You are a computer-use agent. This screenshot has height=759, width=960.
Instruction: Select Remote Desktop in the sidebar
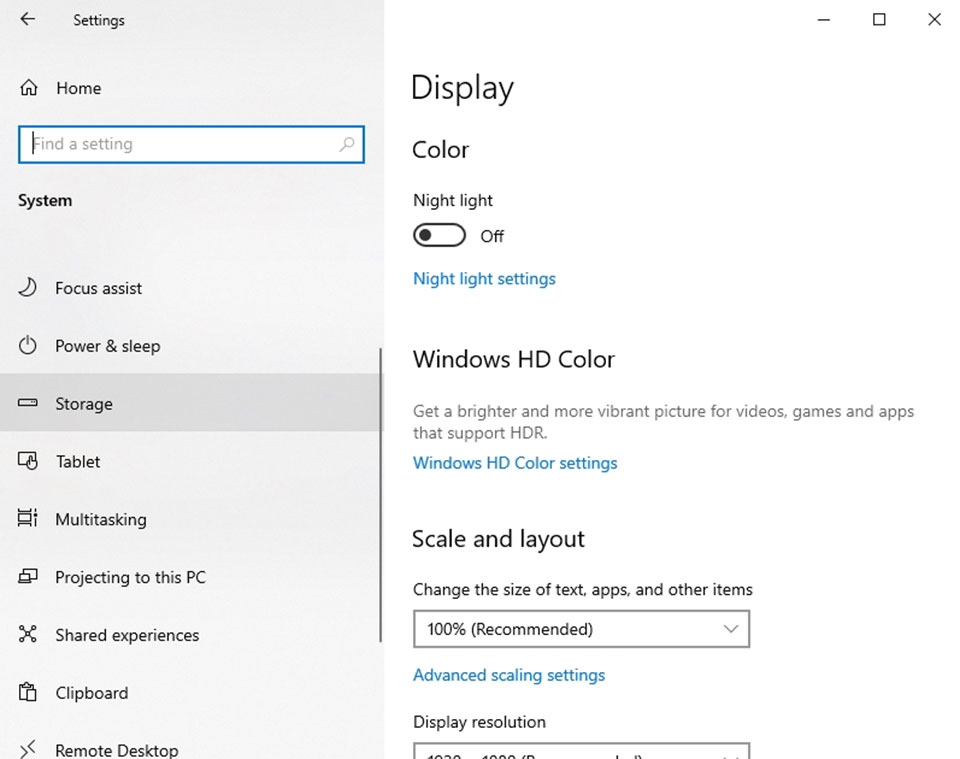coord(116,749)
